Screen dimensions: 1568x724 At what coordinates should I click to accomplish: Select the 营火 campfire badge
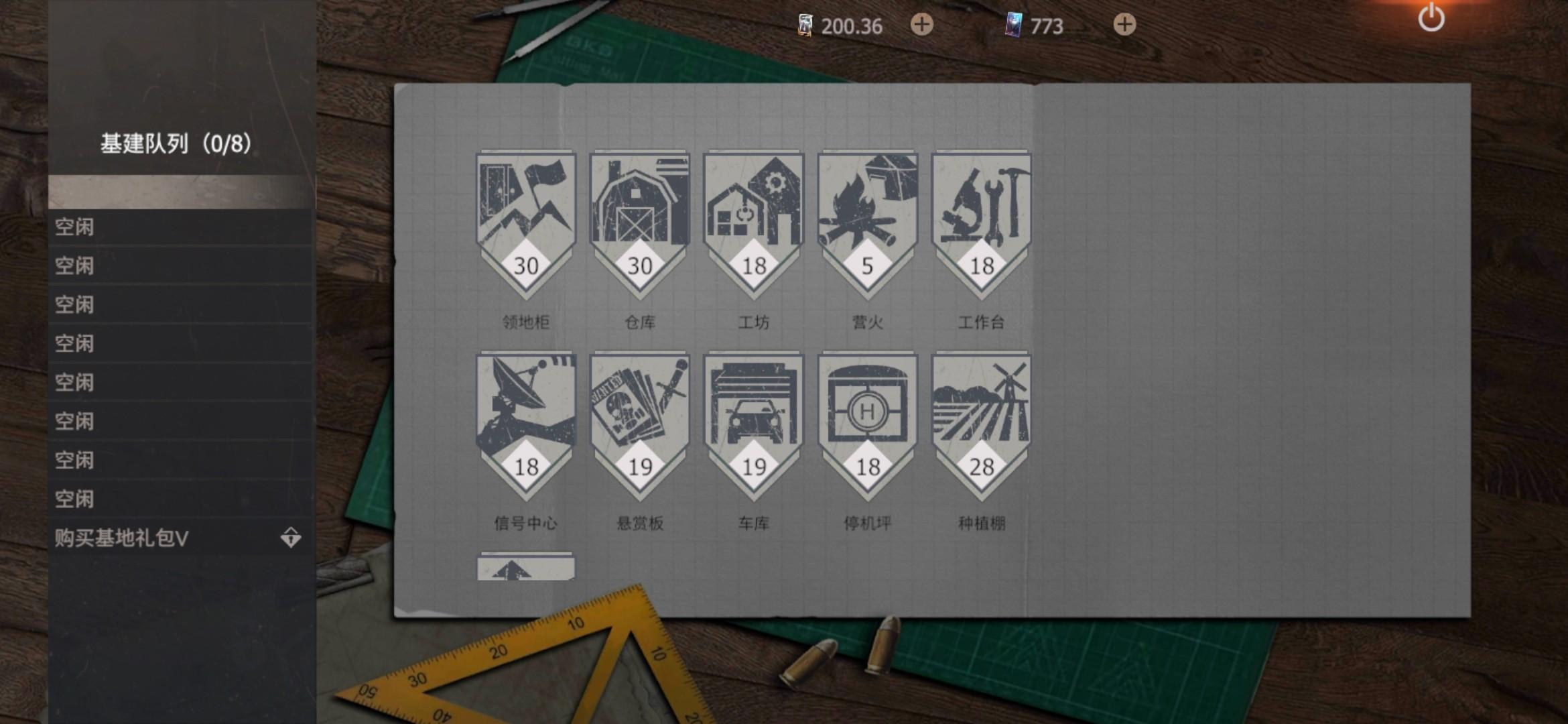tap(868, 225)
